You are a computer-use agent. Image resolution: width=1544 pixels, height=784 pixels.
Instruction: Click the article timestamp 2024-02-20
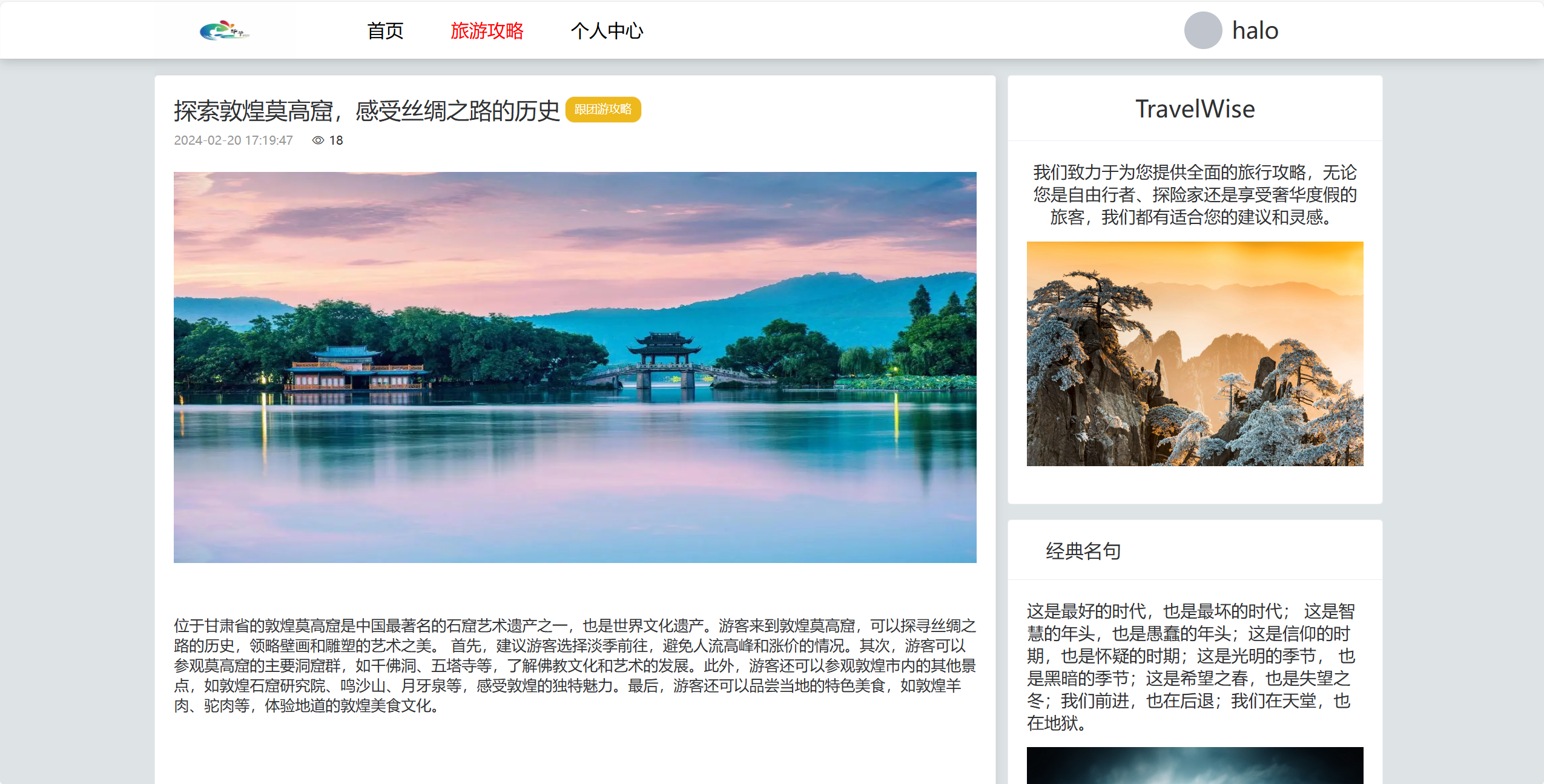click(x=233, y=140)
